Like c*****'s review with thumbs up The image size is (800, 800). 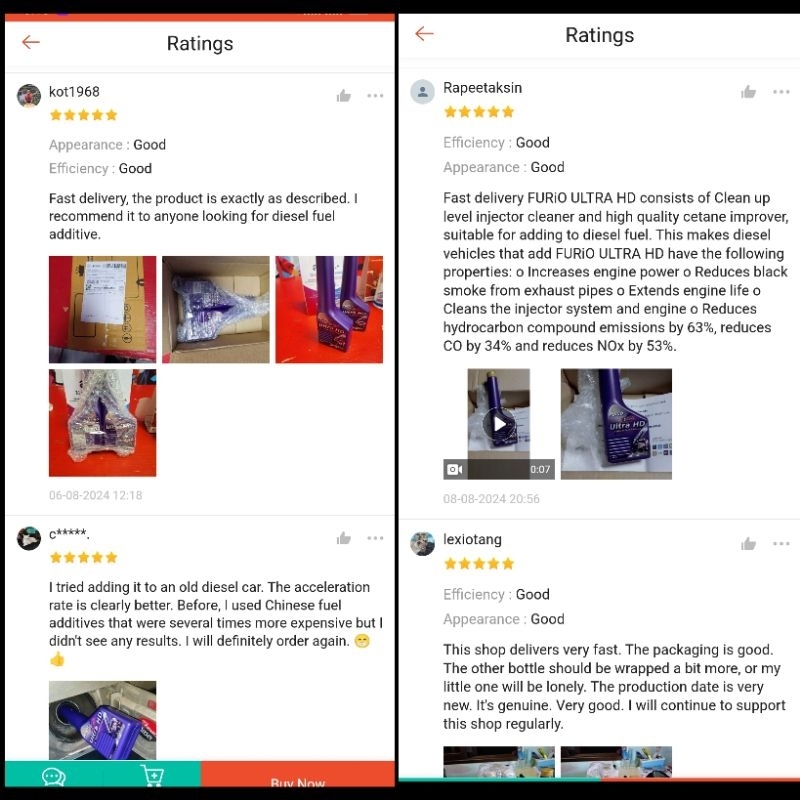tap(344, 538)
